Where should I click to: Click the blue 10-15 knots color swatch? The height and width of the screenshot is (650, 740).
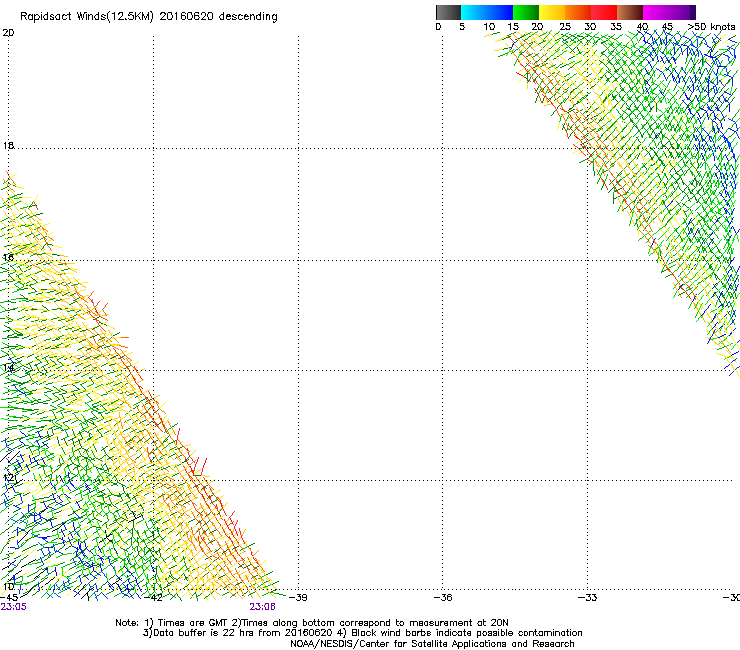tap(500, 12)
